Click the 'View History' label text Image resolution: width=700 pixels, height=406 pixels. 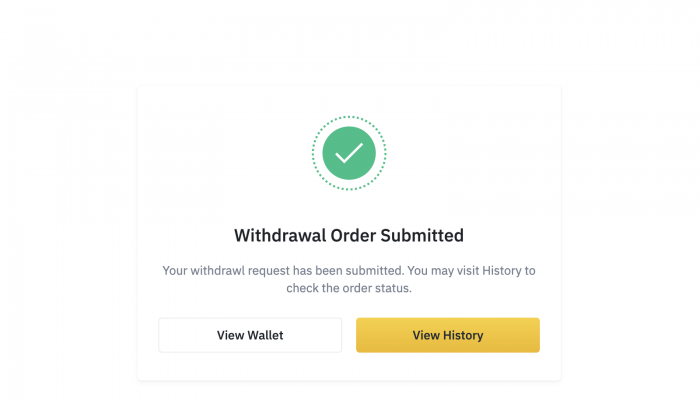pos(448,335)
